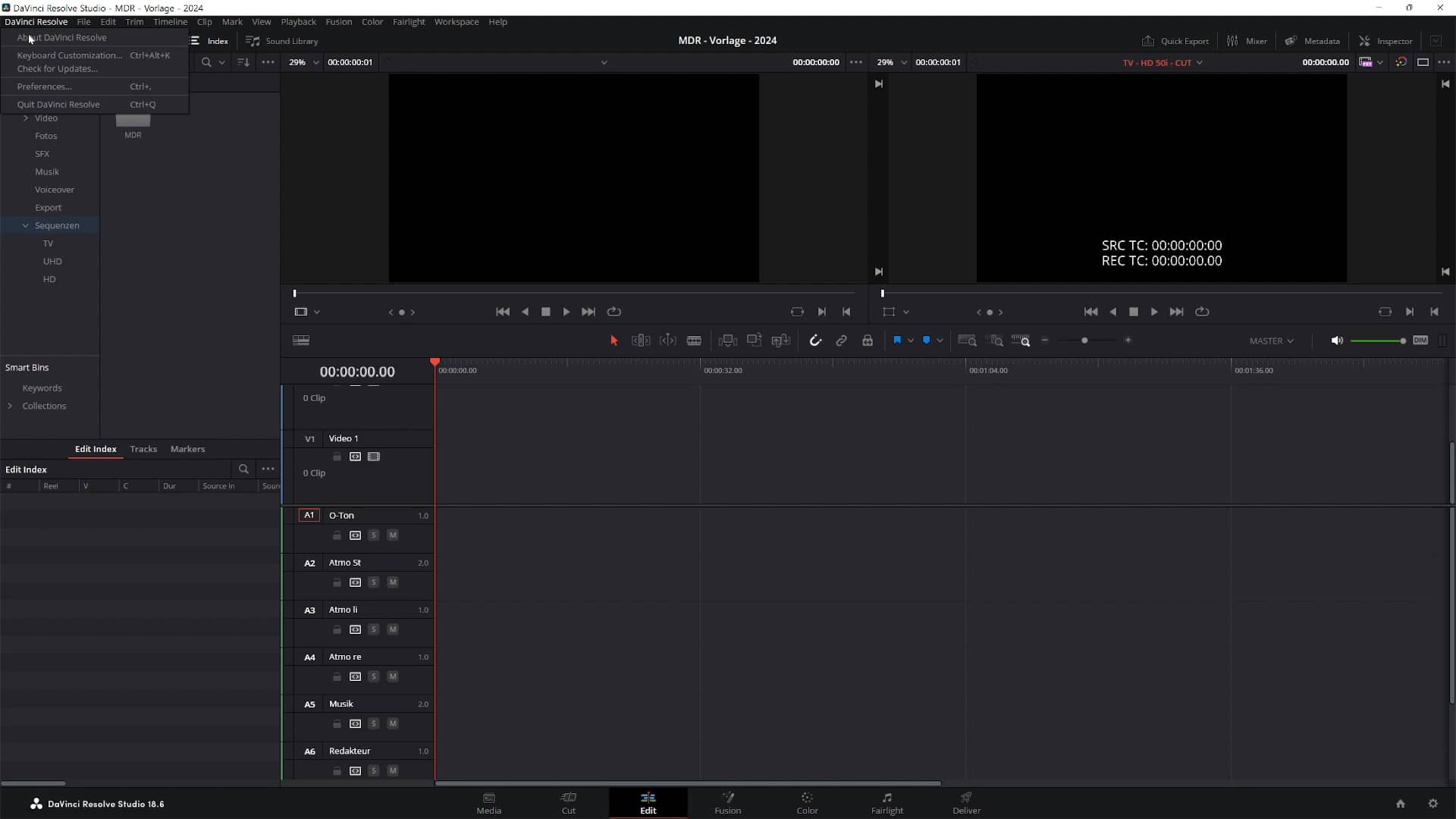
Task: Enable the snapping magnet tool
Action: click(x=815, y=340)
